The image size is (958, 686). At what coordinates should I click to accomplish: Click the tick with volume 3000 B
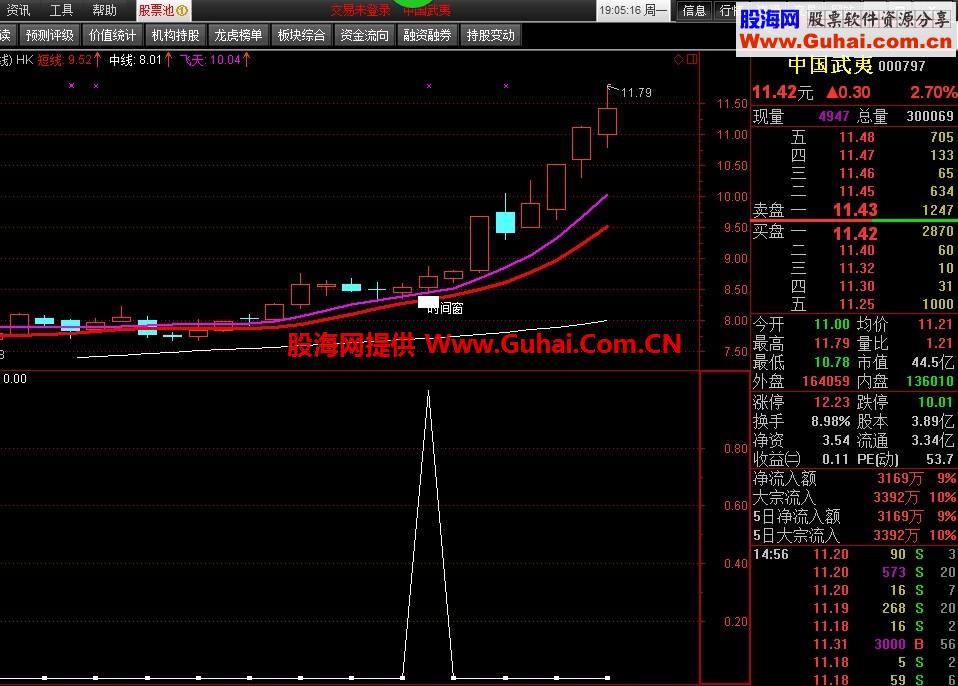(854, 644)
